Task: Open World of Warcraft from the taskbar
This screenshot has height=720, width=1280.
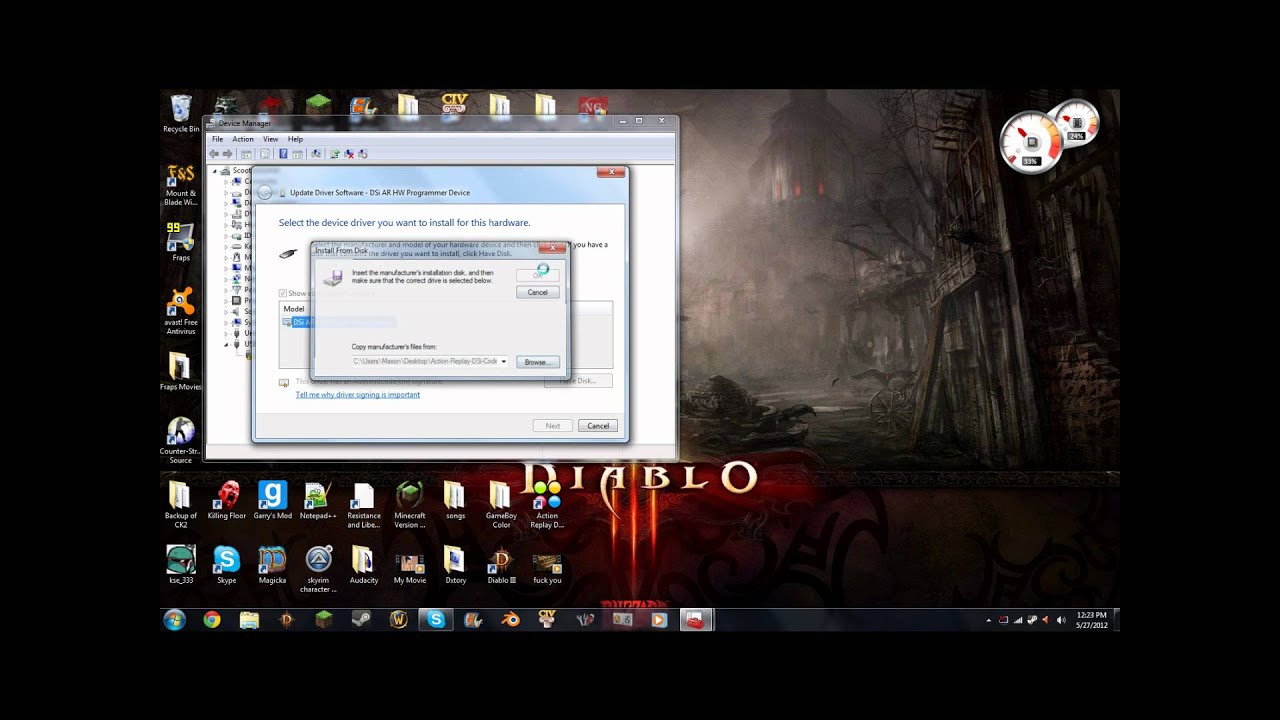Action: point(399,620)
